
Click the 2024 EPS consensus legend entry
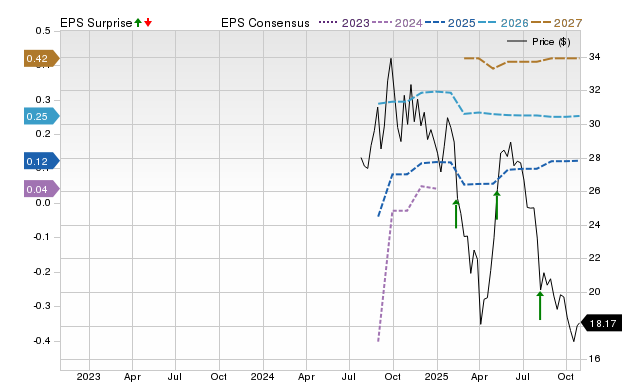(x=397, y=23)
